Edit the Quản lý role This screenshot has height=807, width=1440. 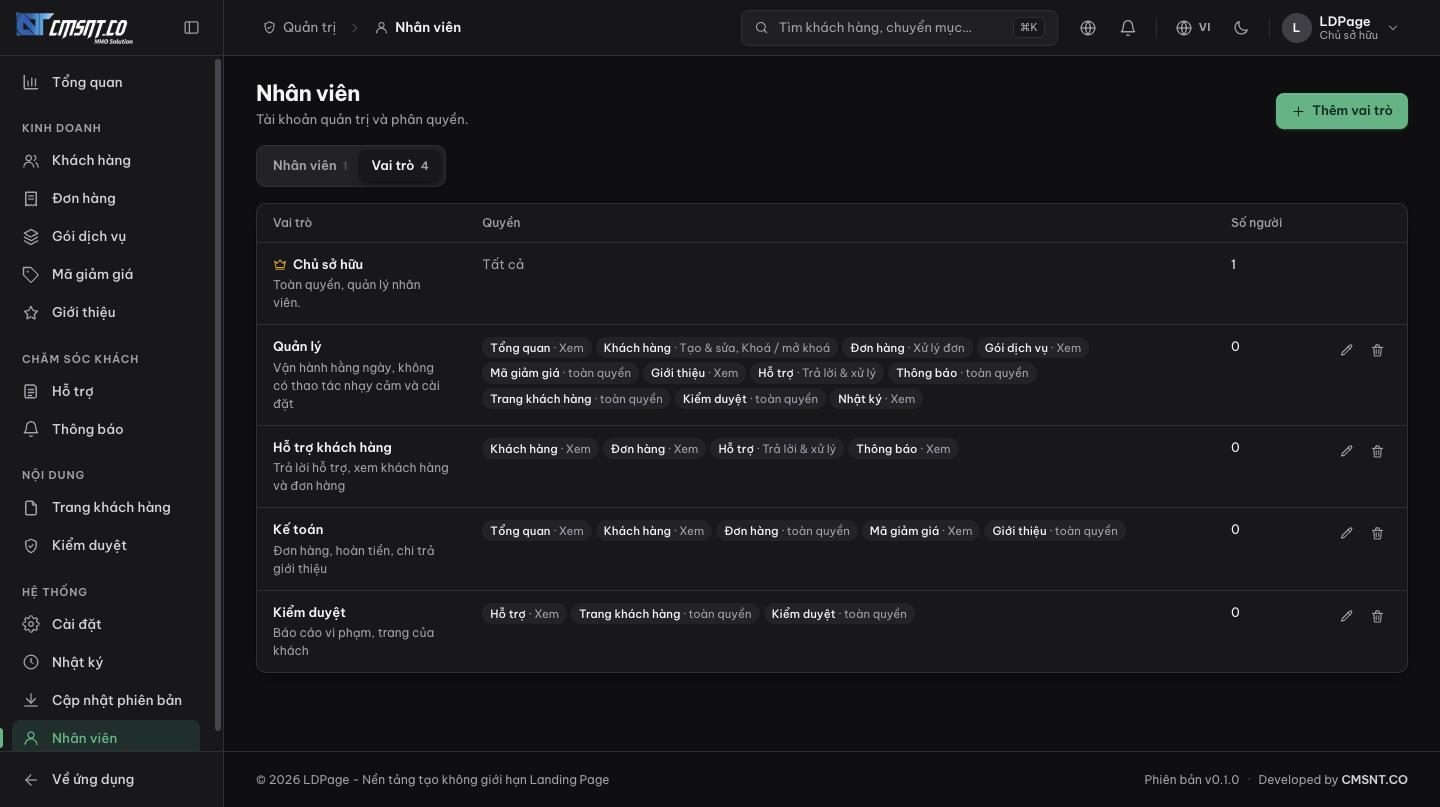tap(1347, 350)
